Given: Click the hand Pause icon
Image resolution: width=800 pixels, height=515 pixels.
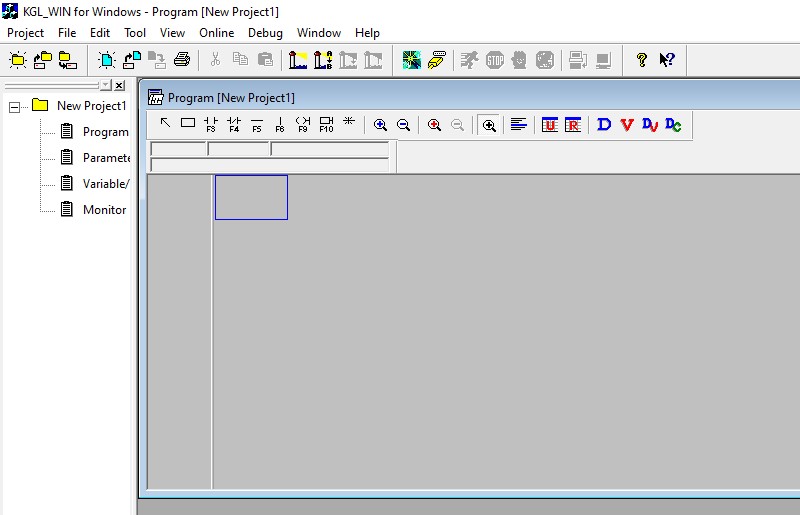Looking at the screenshot, I should (519, 60).
